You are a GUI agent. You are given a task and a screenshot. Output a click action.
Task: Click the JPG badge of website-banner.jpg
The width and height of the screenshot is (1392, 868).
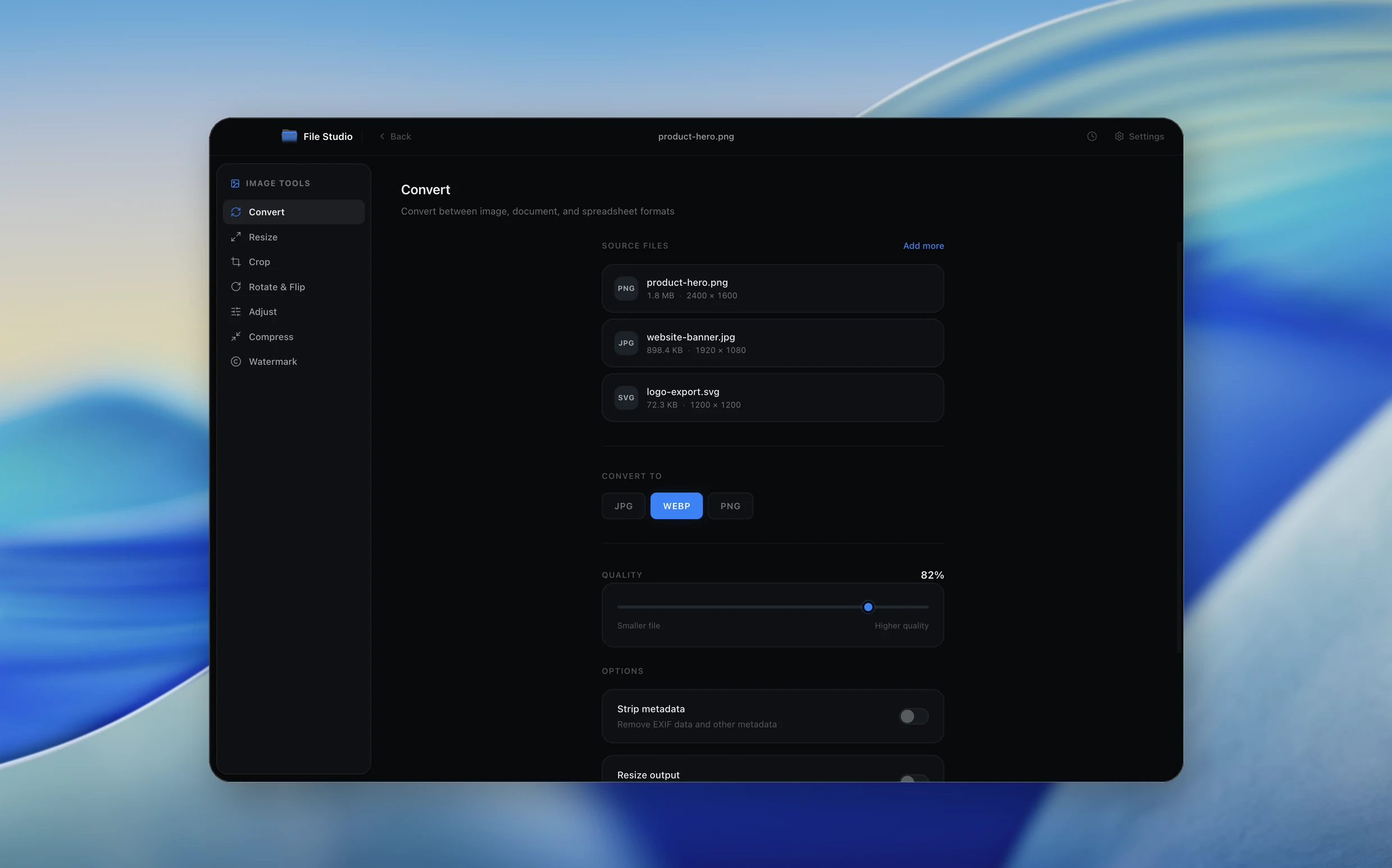pos(626,343)
